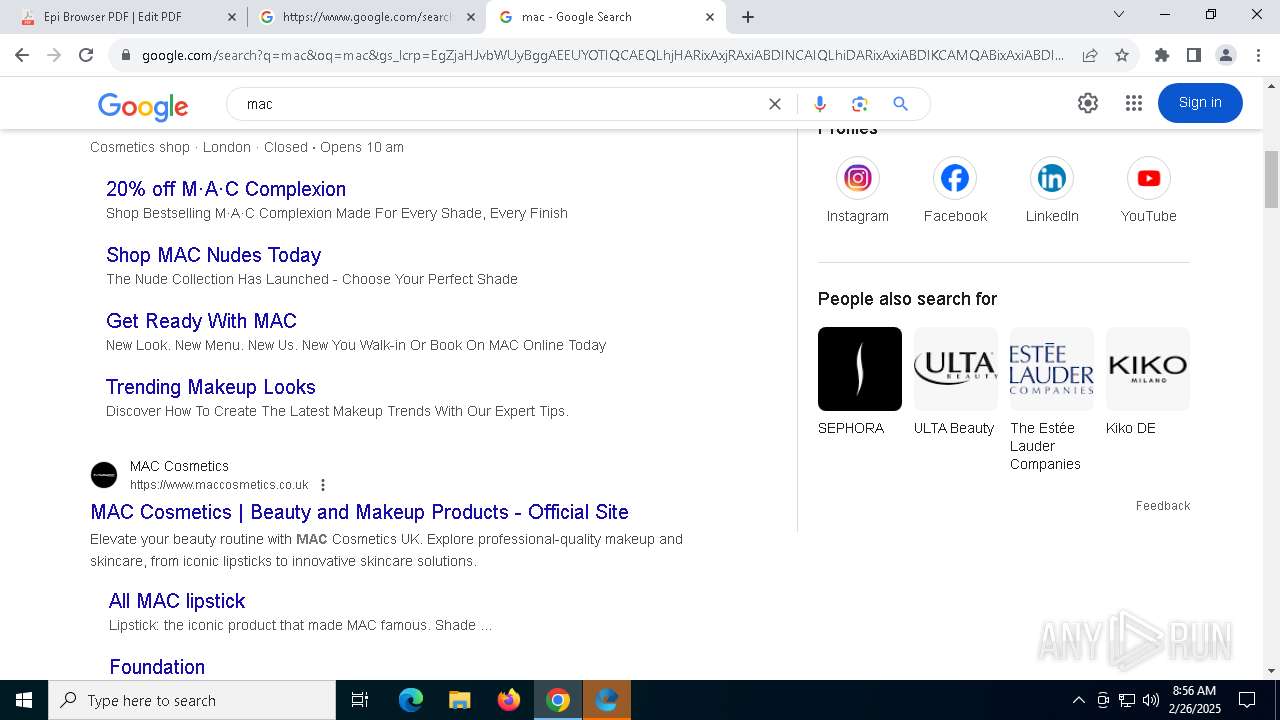
Task: Click the Google logo
Action: point(143,106)
